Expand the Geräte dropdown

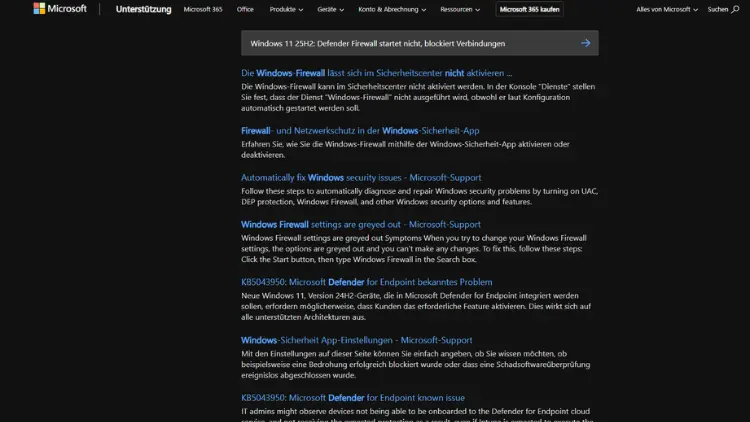[x=331, y=9]
